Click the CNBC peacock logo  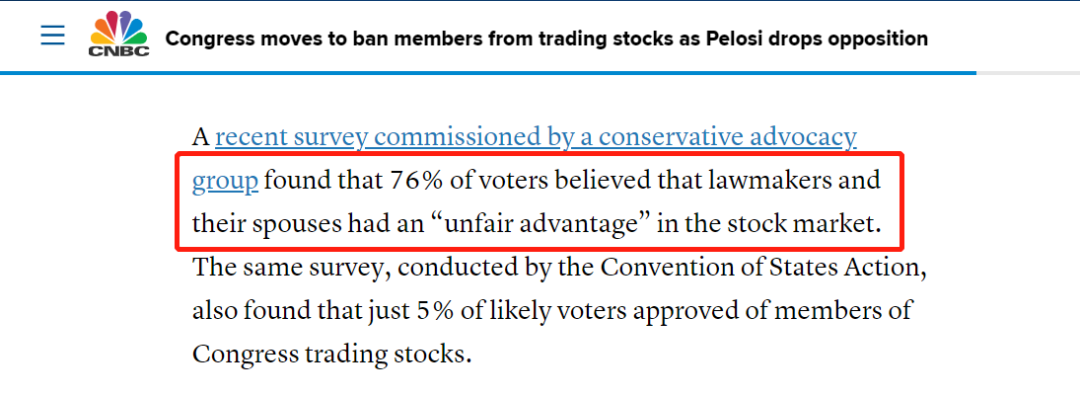(119, 34)
